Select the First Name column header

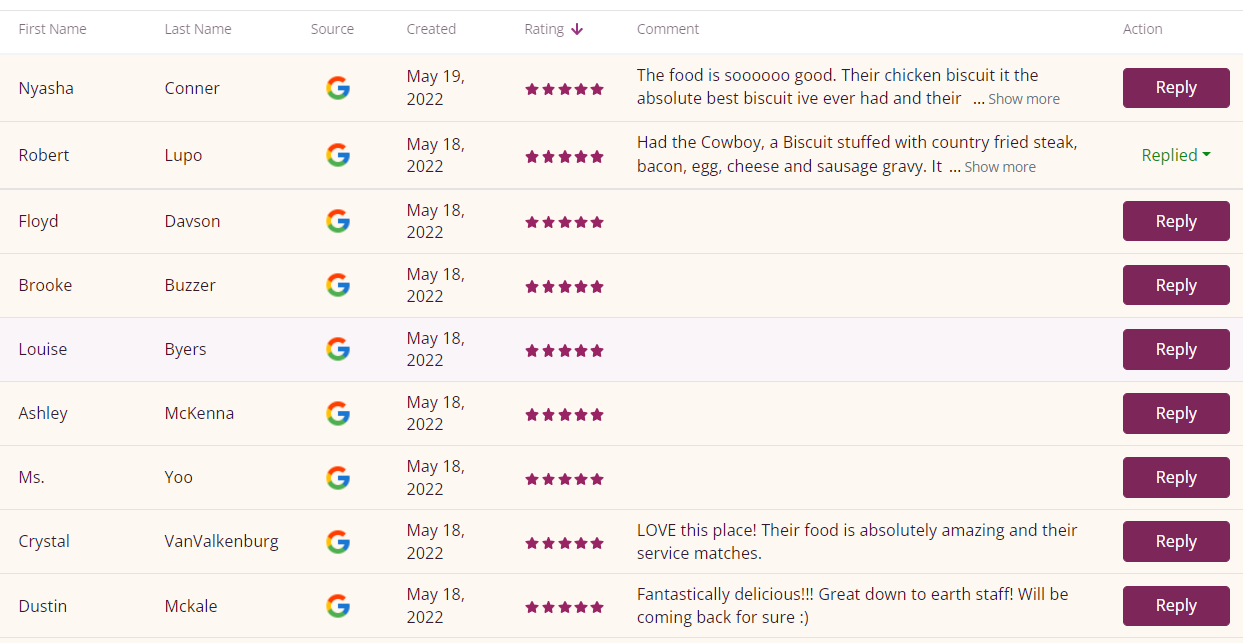[52, 29]
